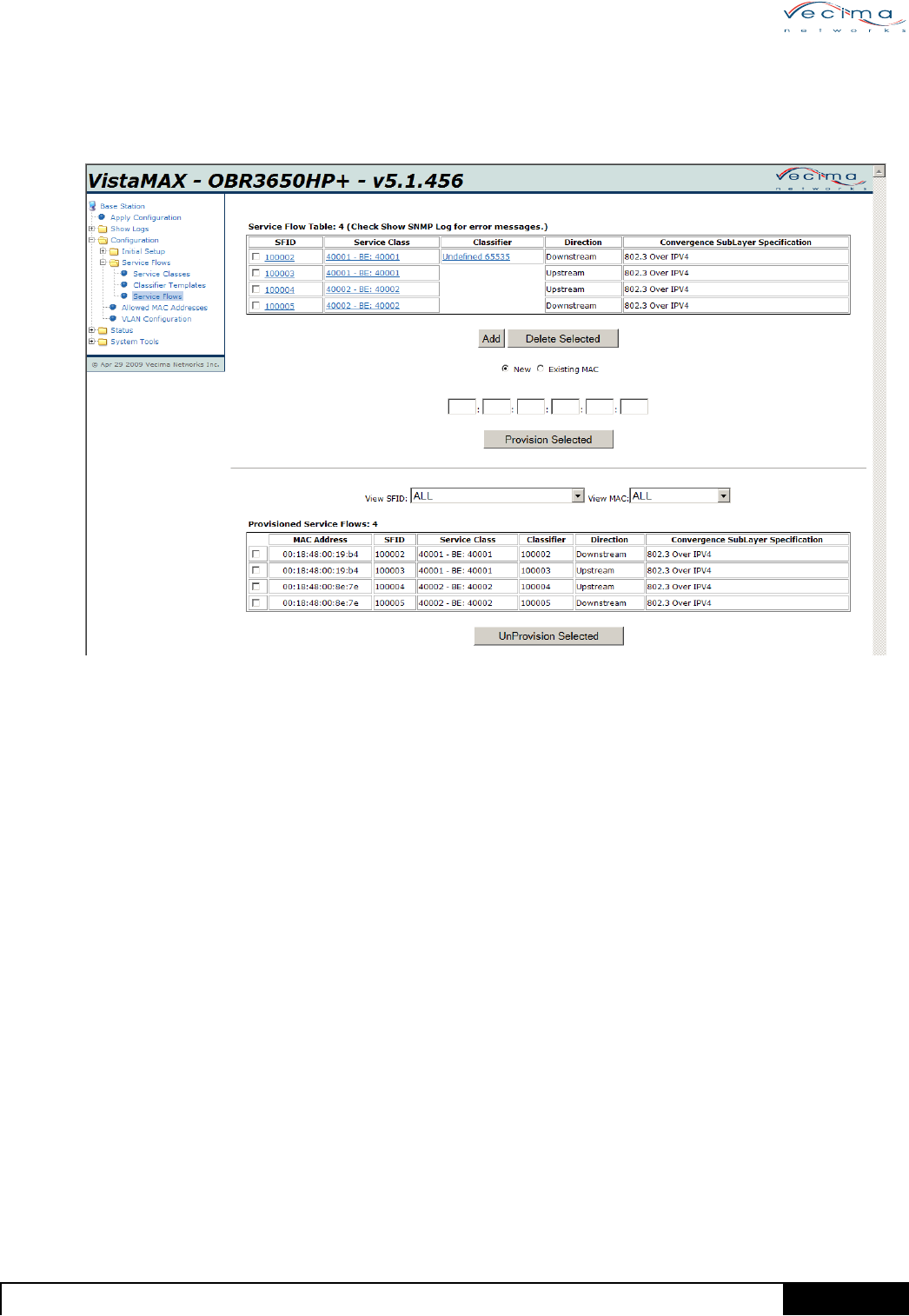This screenshot has width=909, height=1316.
Task: Click the Configuration open folder icon
Action: 103,240
